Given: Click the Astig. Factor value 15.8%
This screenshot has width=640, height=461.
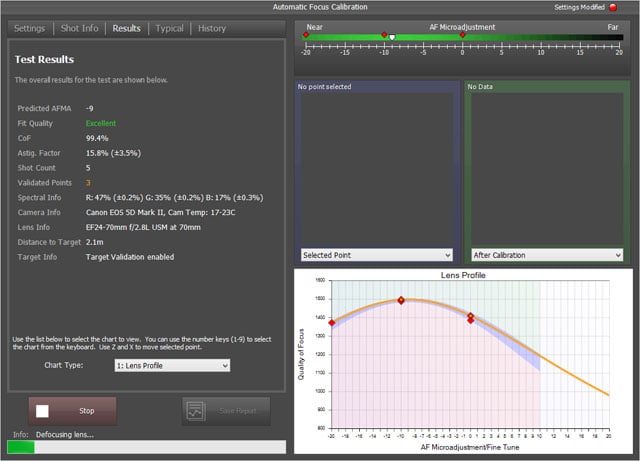Looking at the screenshot, I should tap(113, 153).
